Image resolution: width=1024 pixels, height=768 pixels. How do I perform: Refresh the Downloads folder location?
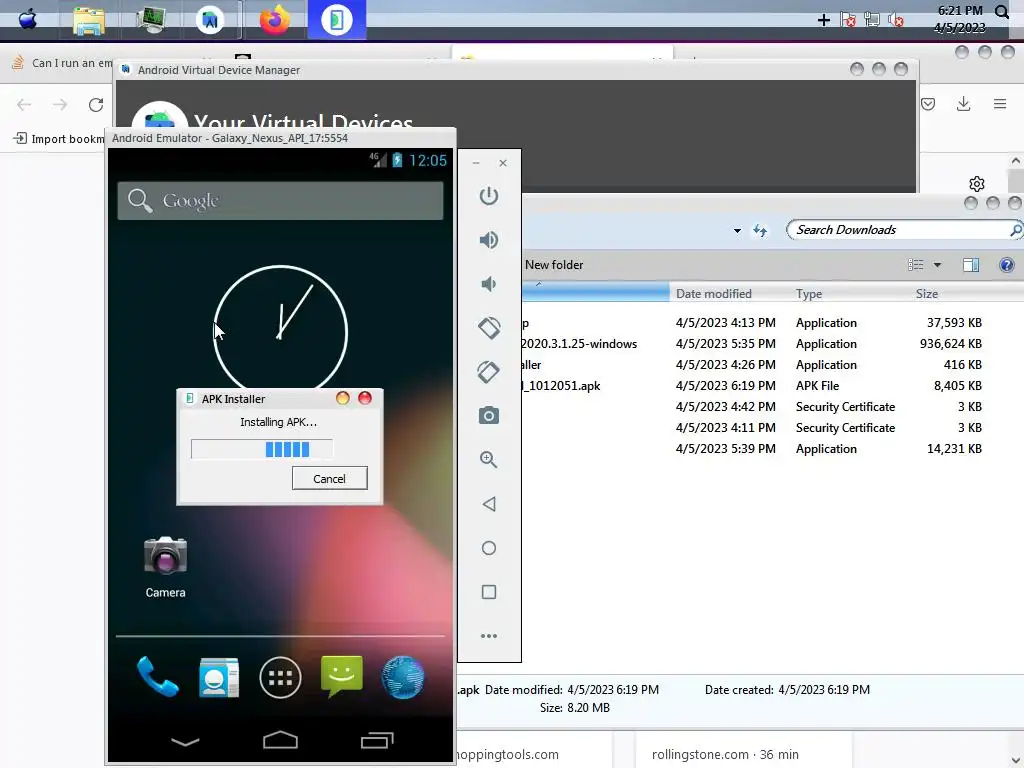tap(760, 231)
